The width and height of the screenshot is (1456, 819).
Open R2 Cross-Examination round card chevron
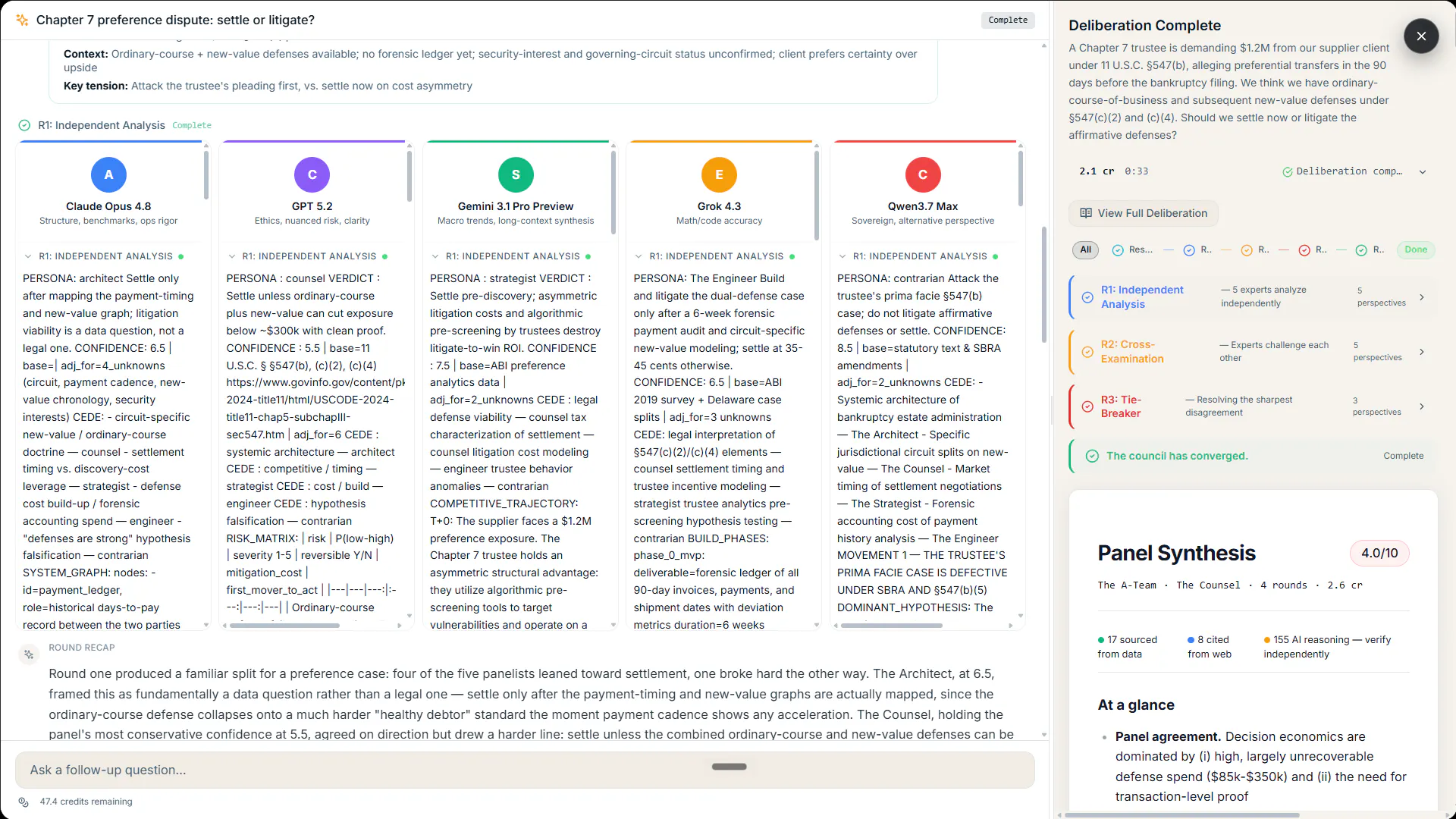coord(1422,352)
